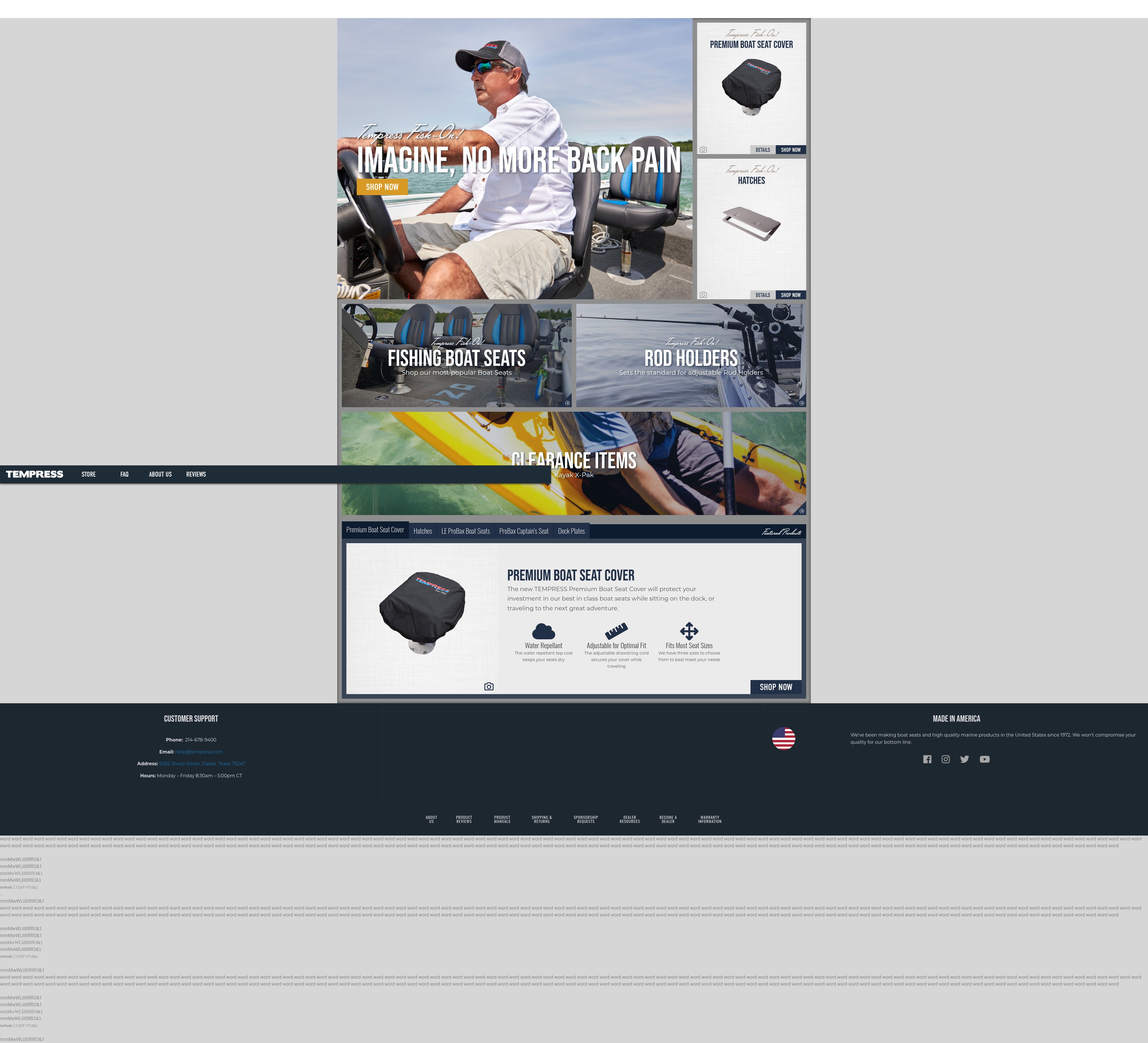
Task: Click the seat cover image in the top card
Action: (751, 87)
